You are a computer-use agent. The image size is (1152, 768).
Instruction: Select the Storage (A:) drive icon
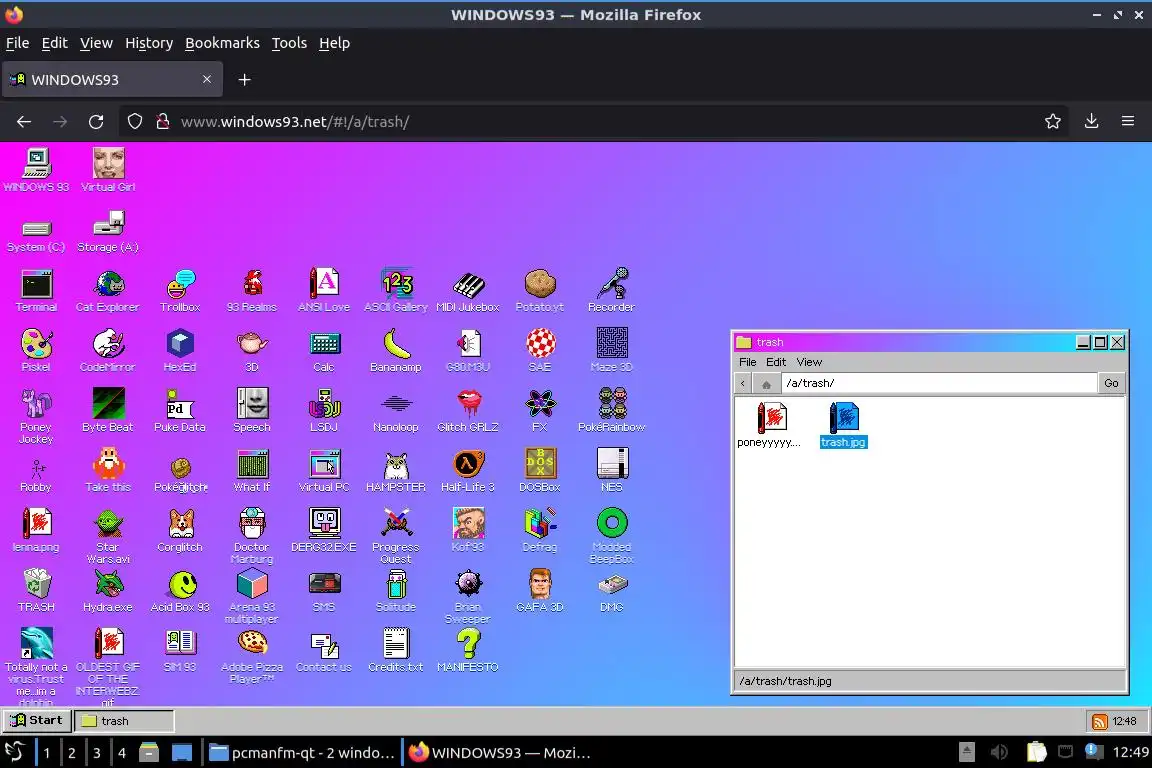108,231
